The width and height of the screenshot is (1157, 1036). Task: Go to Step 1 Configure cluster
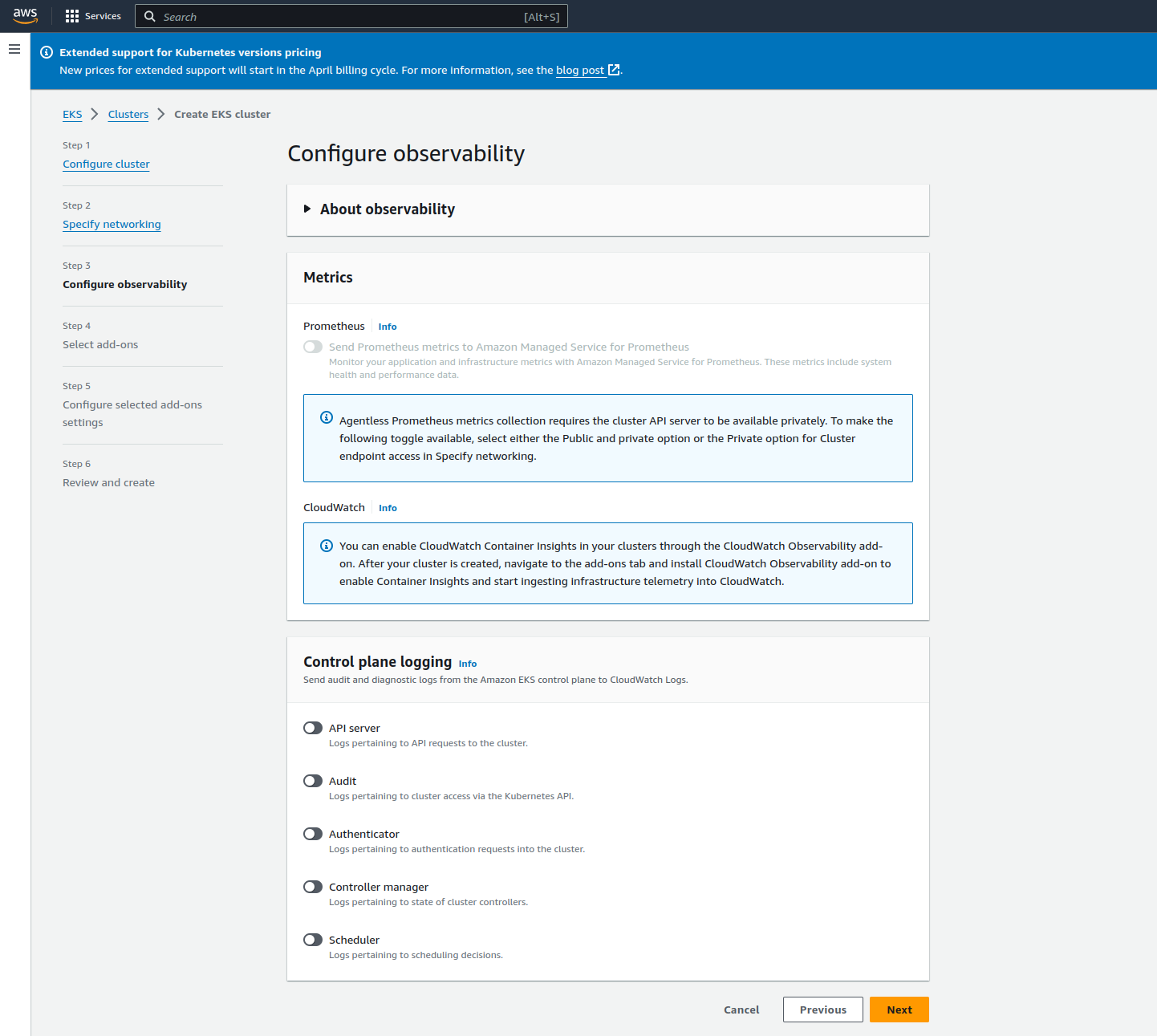coord(106,164)
